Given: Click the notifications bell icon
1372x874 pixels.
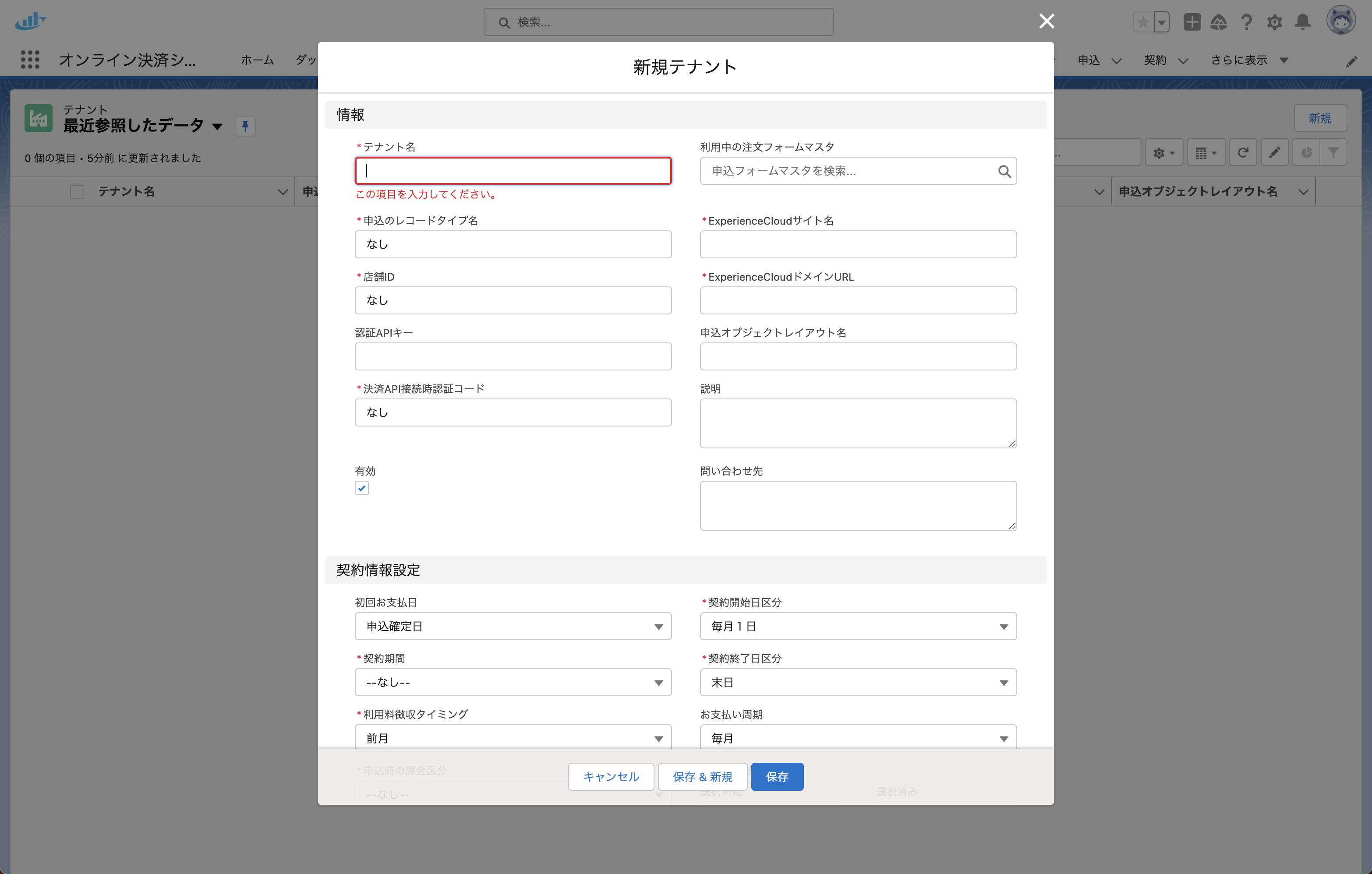Looking at the screenshot, I should (x=1302, y=21).
